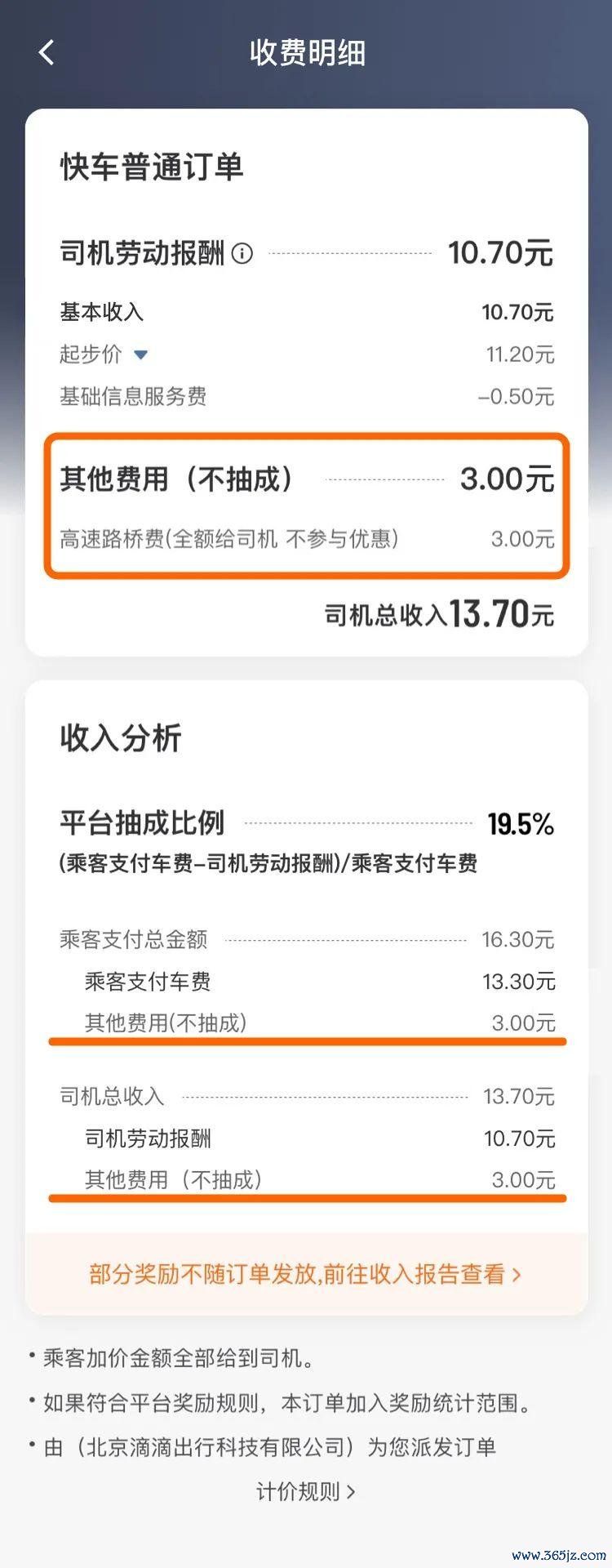Tap the 快车普通订单 heading

coord(152,167)
